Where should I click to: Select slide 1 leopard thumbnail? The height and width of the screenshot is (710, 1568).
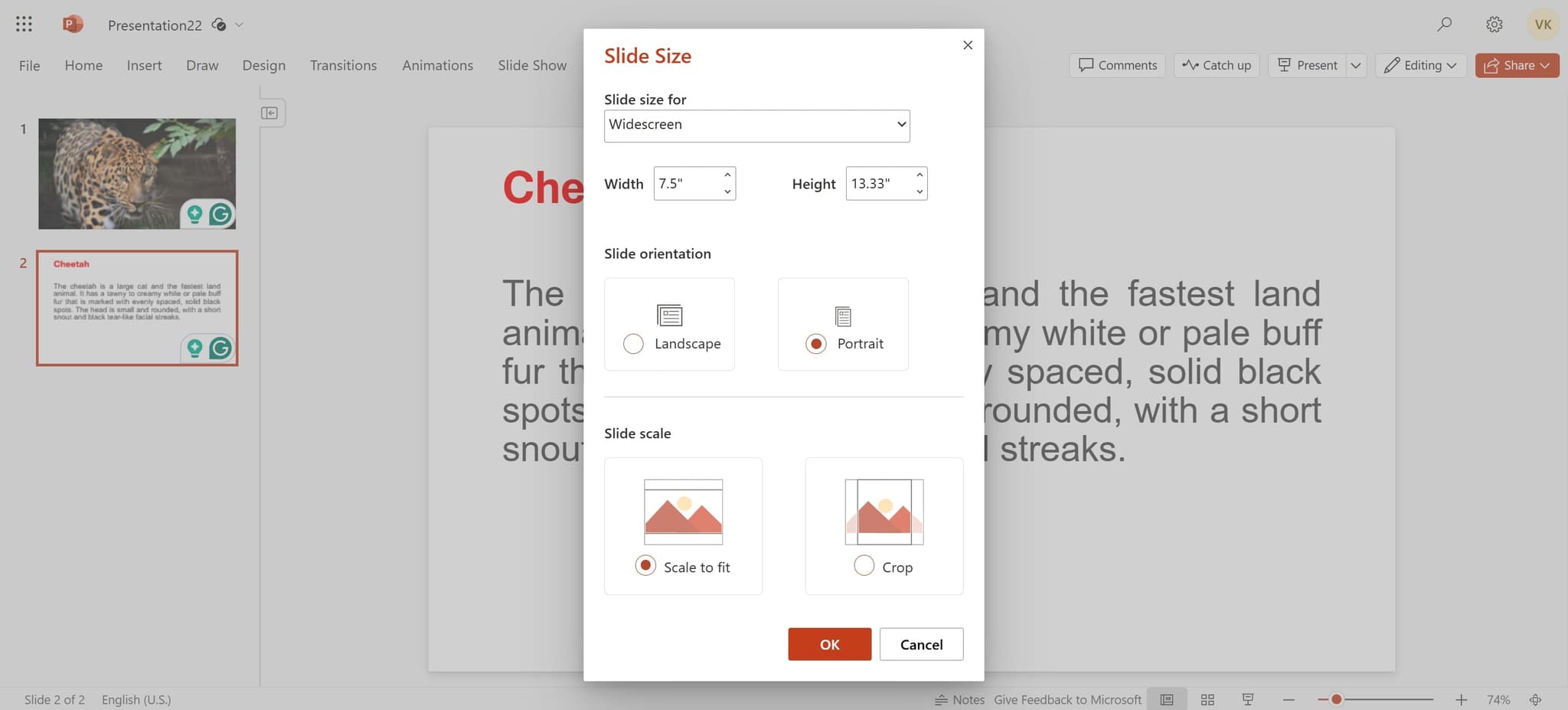pos(137,173)
